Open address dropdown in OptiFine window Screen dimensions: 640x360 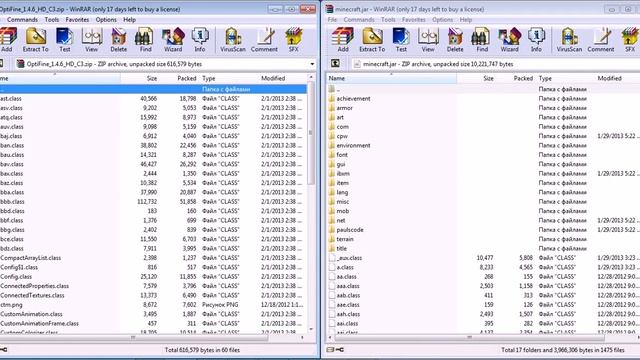point(312,64)
